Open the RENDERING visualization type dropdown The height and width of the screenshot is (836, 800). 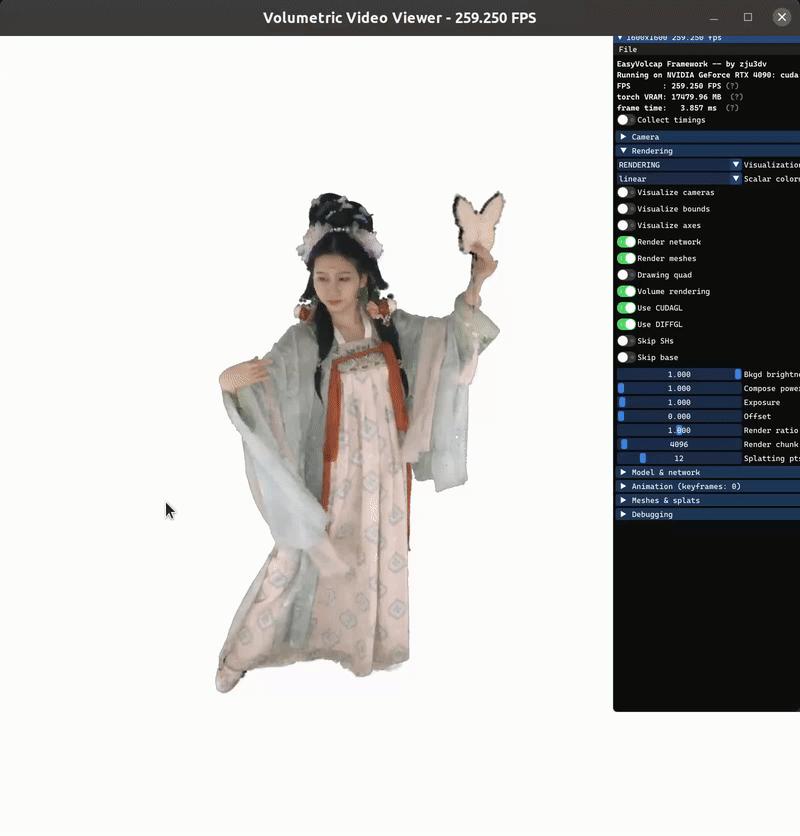(679, 165)
